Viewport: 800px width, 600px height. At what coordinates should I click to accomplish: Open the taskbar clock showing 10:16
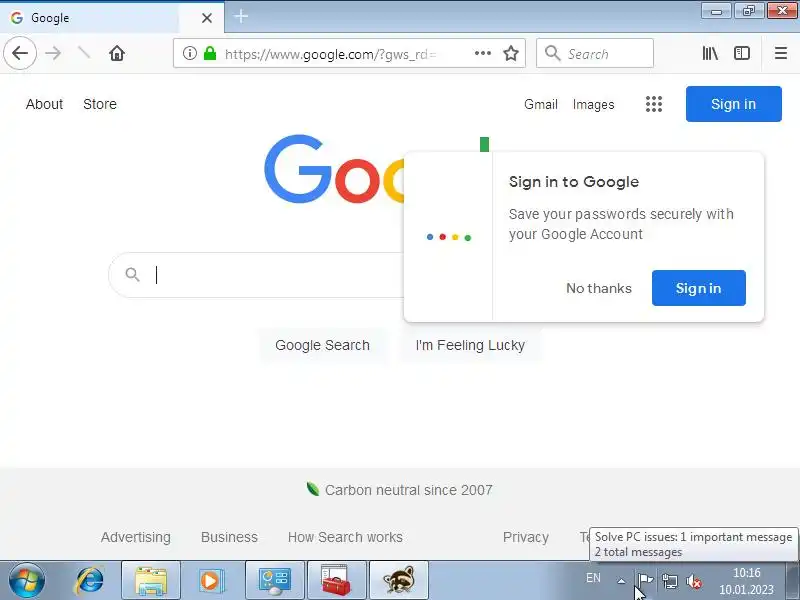point(746,581)
